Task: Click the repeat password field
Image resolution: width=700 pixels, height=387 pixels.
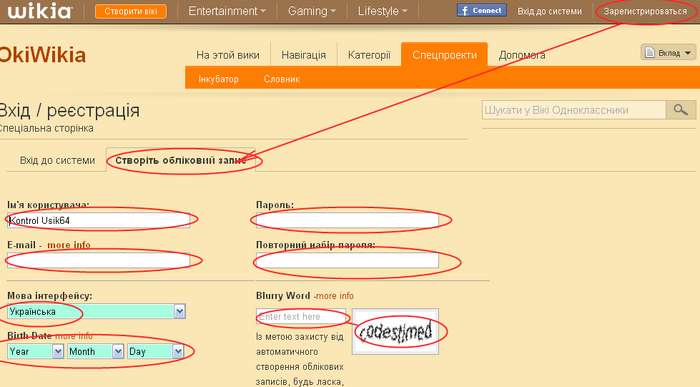Action: point(347,260)
